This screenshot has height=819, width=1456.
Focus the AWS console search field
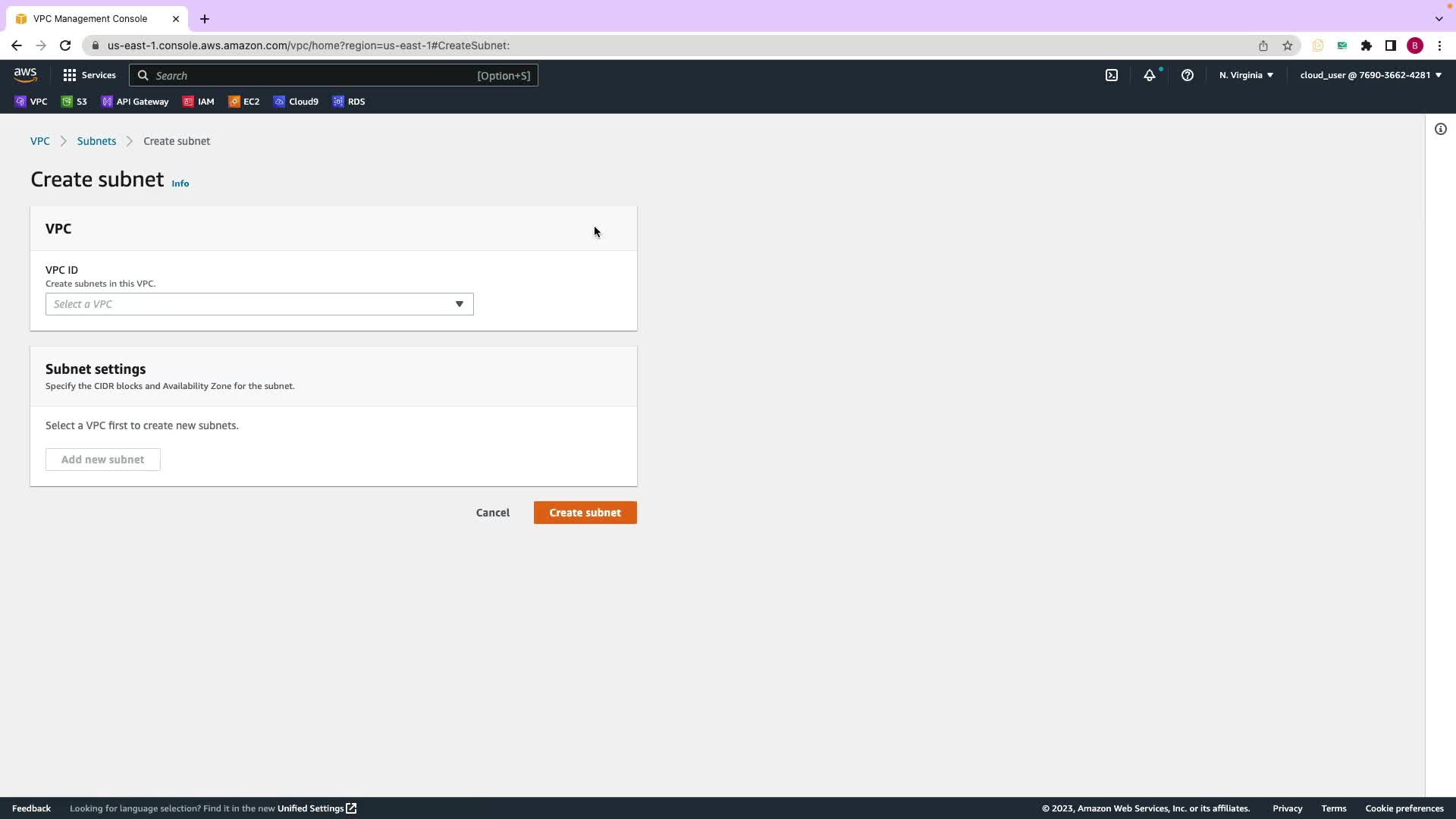[x=334, y=76]
